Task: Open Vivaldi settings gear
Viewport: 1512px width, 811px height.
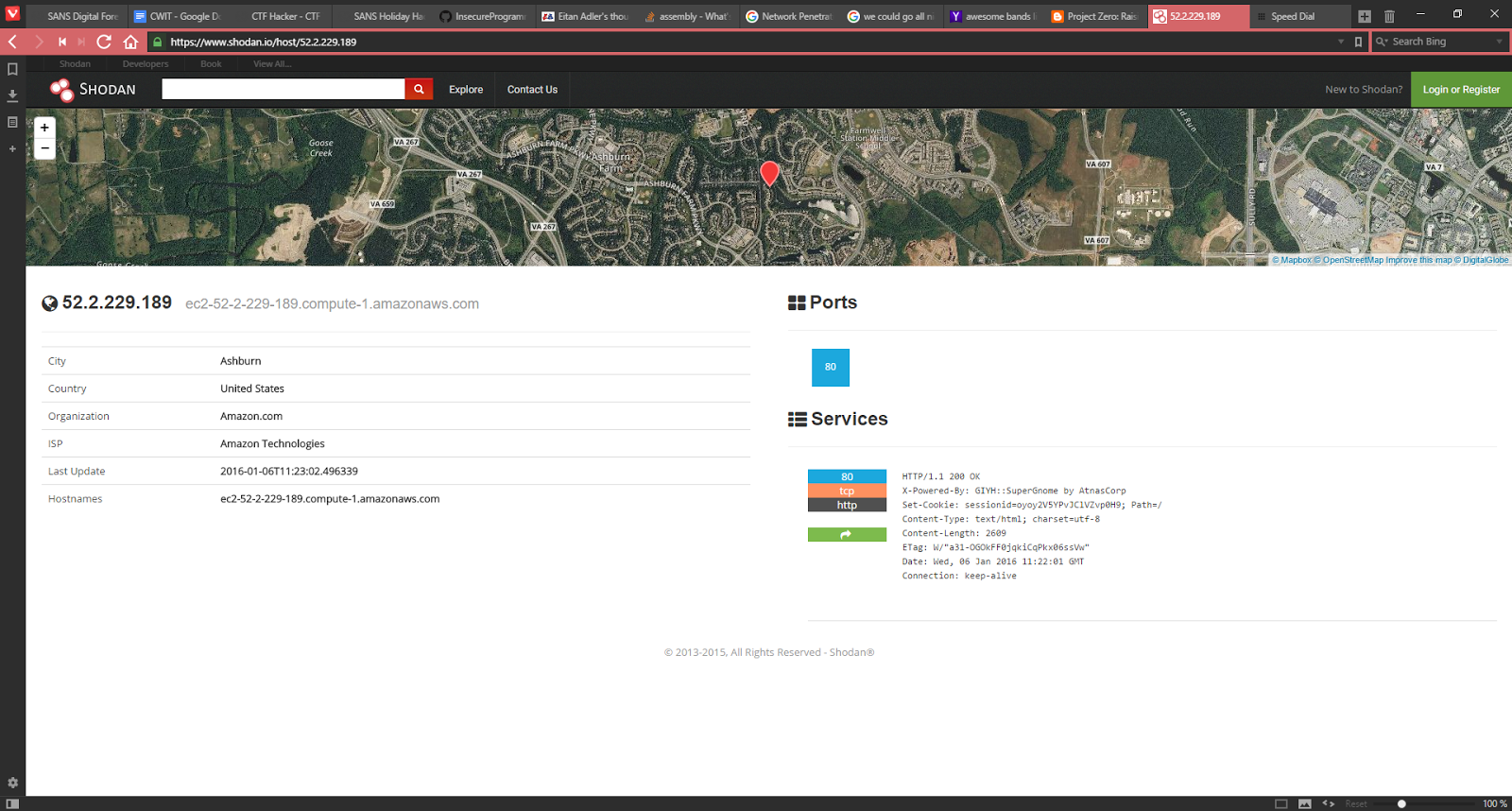Action: [12, 783]
